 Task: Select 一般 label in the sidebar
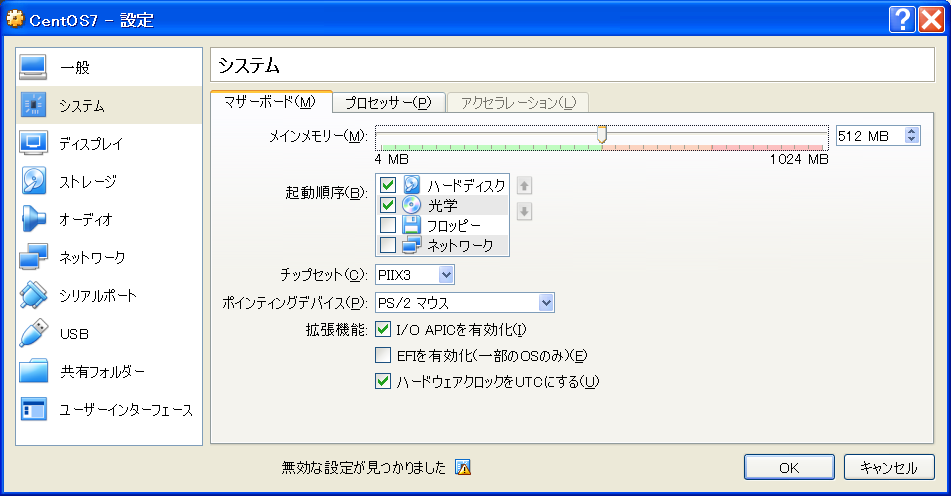tap(75, 67)
